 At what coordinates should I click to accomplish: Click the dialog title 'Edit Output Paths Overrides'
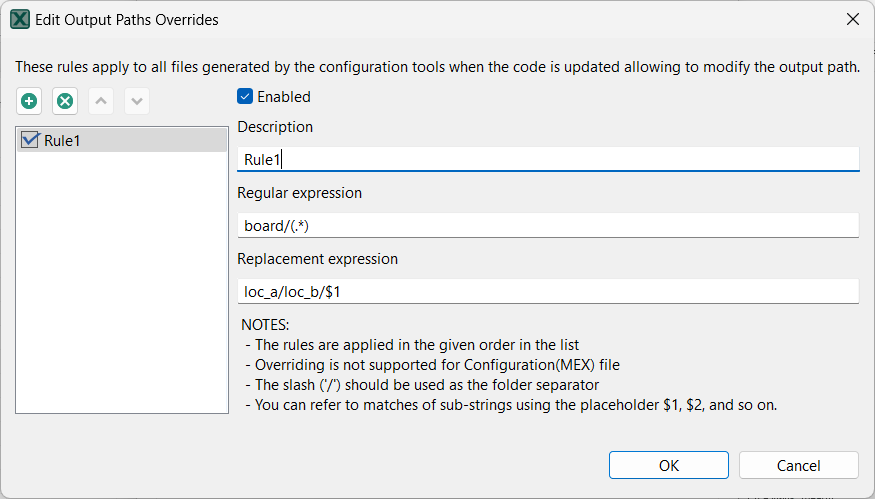(x=127, y=19)
